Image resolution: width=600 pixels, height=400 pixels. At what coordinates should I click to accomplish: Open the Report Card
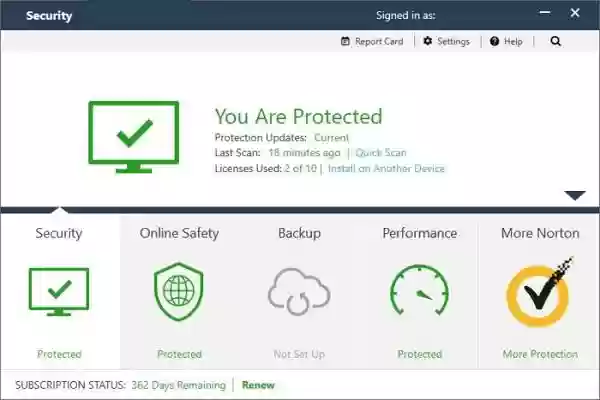(372, 41)
